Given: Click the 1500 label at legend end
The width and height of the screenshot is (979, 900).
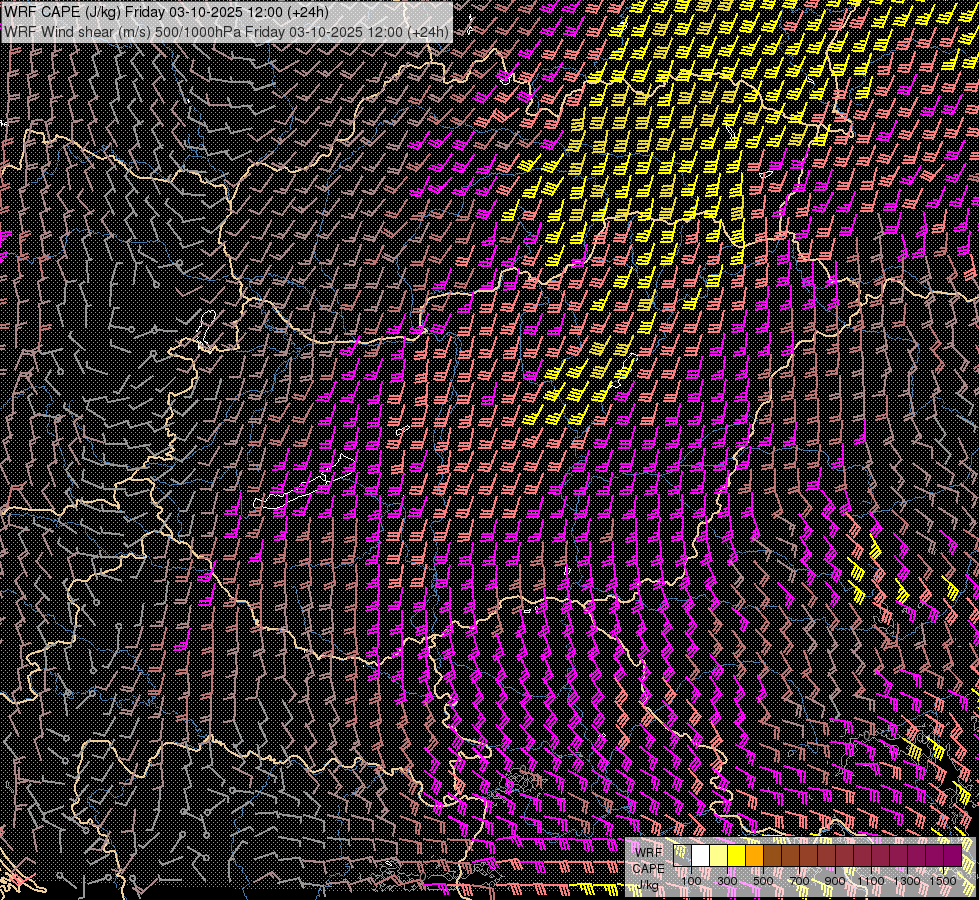Looking at the screenshot, I should (943, 880).
